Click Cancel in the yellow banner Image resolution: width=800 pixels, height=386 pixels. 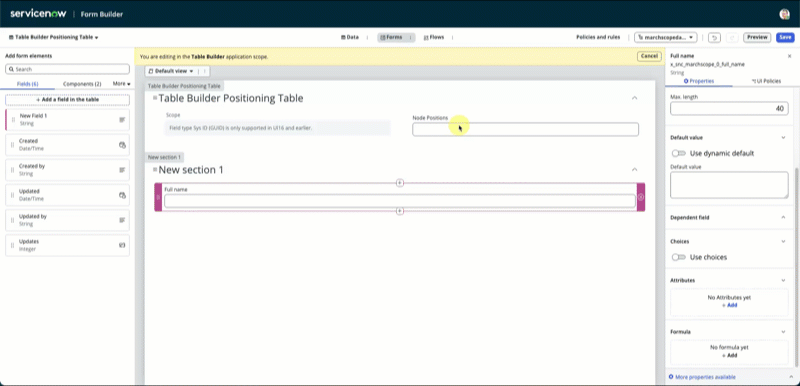(649, 56)
